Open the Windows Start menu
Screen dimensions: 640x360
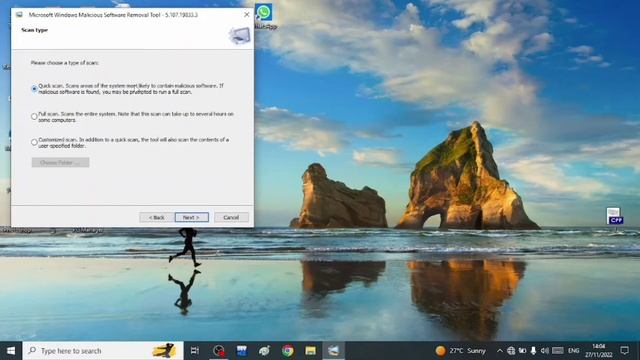pos(11,351)
